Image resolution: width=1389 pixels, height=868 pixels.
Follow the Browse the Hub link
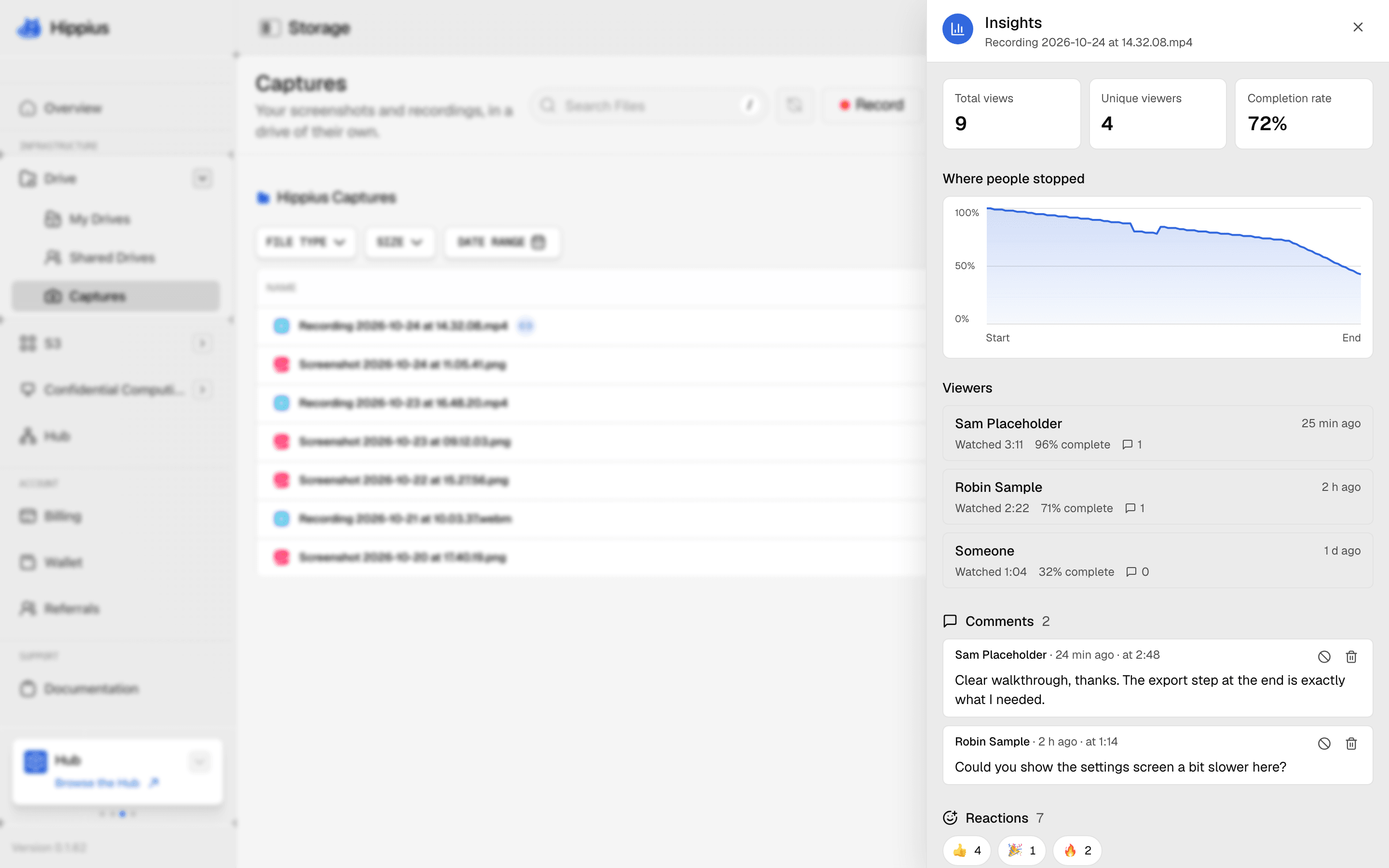[x=107, y=783]
